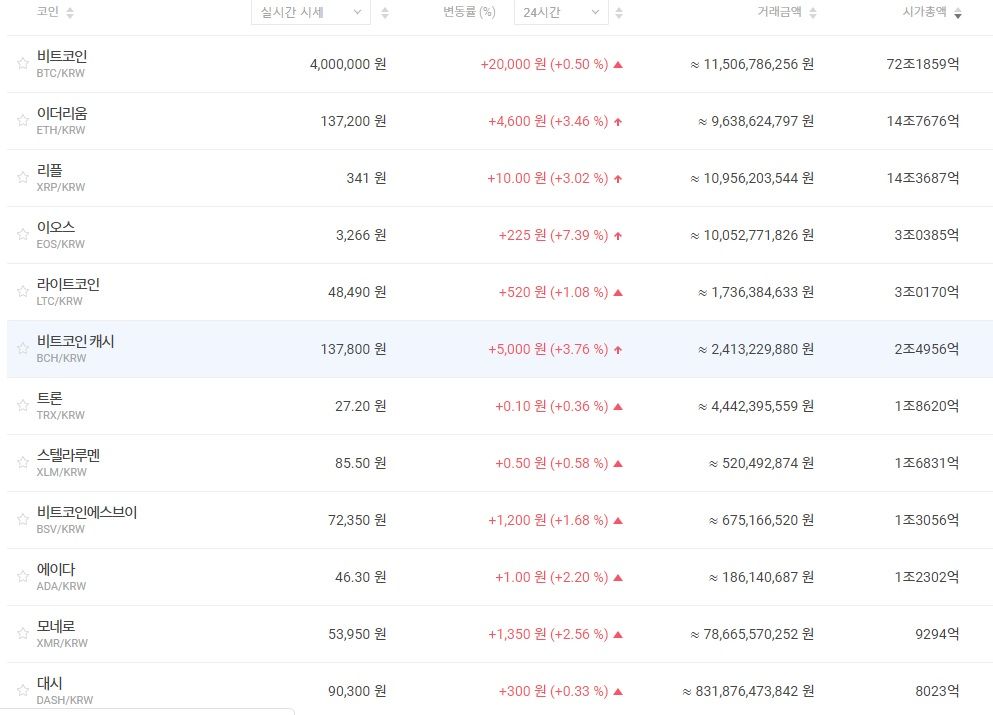The height and width of the screenshot is (715, 993).
Task: Sort by 시가총액 column arrow
Action: [958, 14]
